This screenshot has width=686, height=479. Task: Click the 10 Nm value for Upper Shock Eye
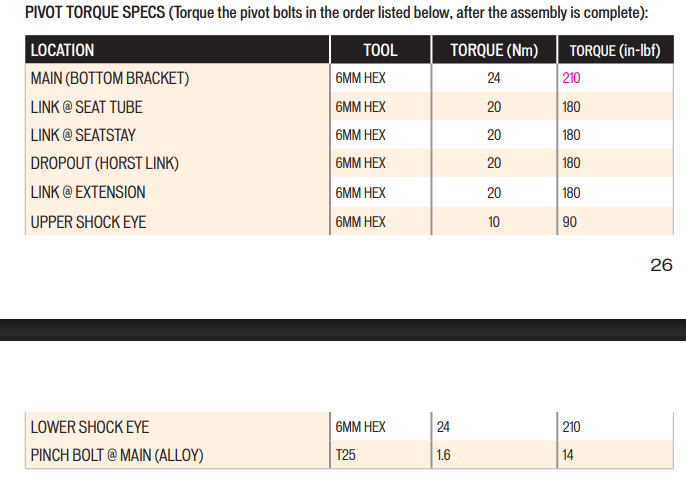(494, 221)
